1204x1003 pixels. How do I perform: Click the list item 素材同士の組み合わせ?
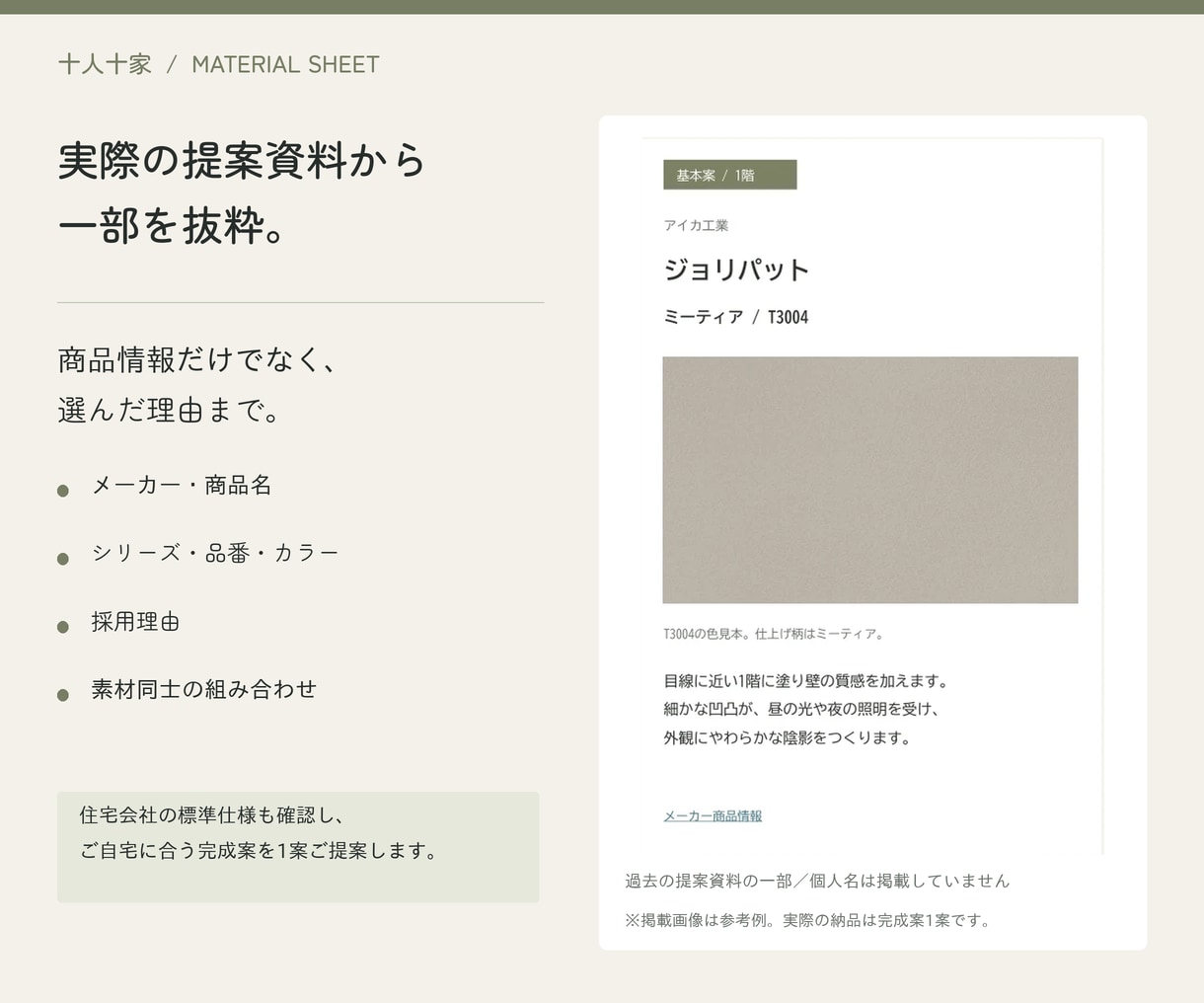click(204, 689)
